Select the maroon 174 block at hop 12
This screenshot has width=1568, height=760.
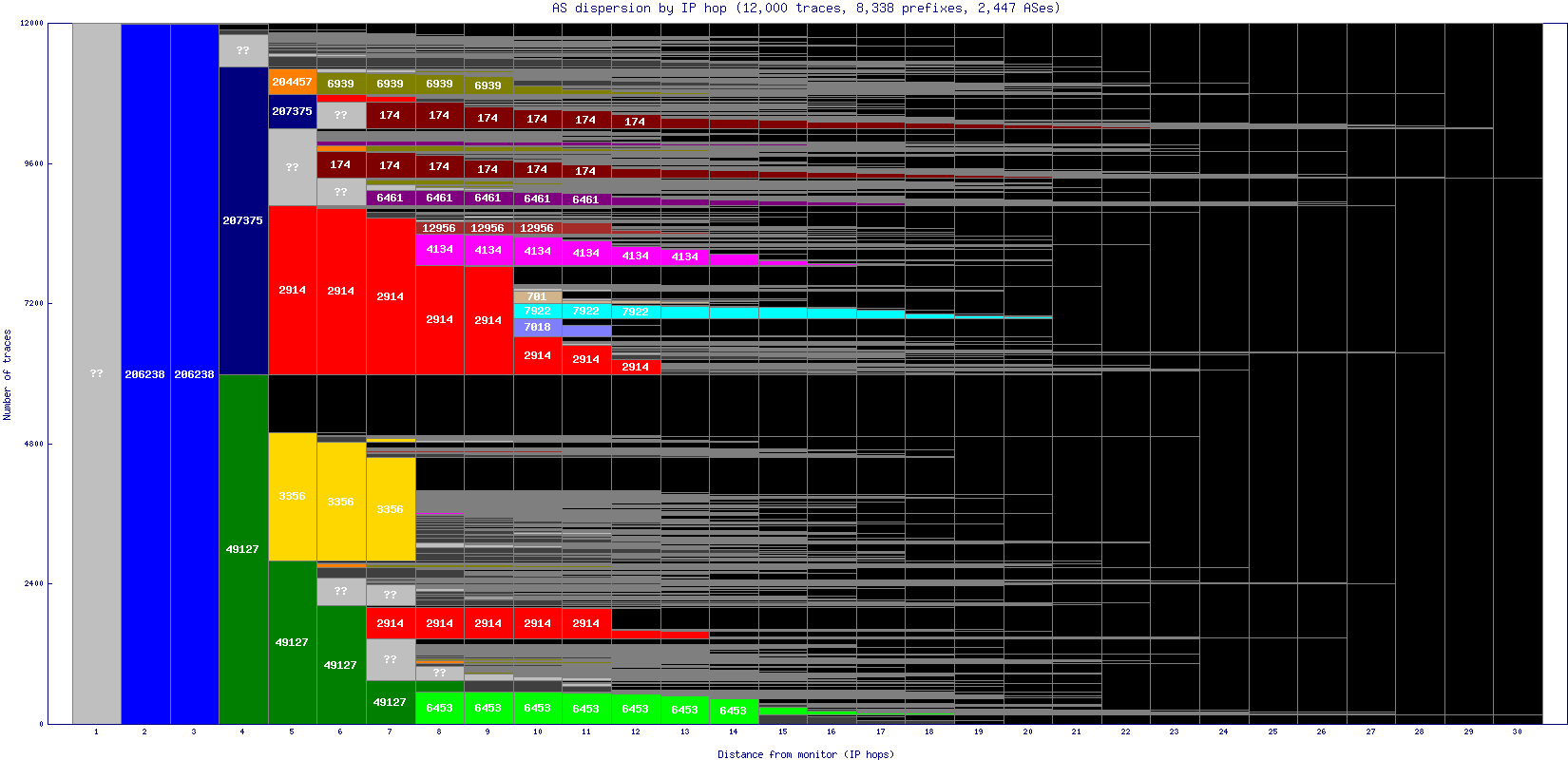click(636, 122)
